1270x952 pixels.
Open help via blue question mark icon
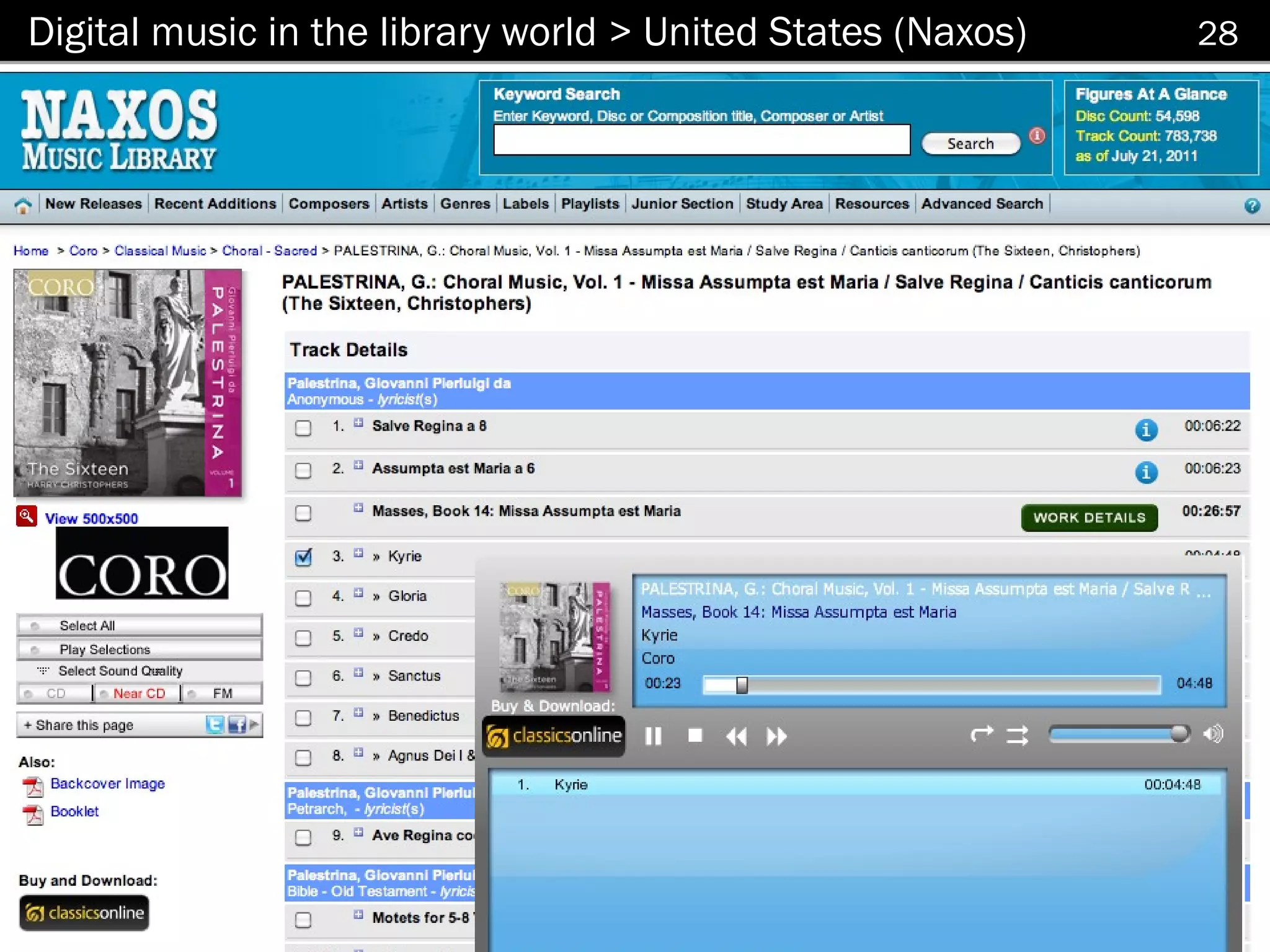coord(1251,206)
